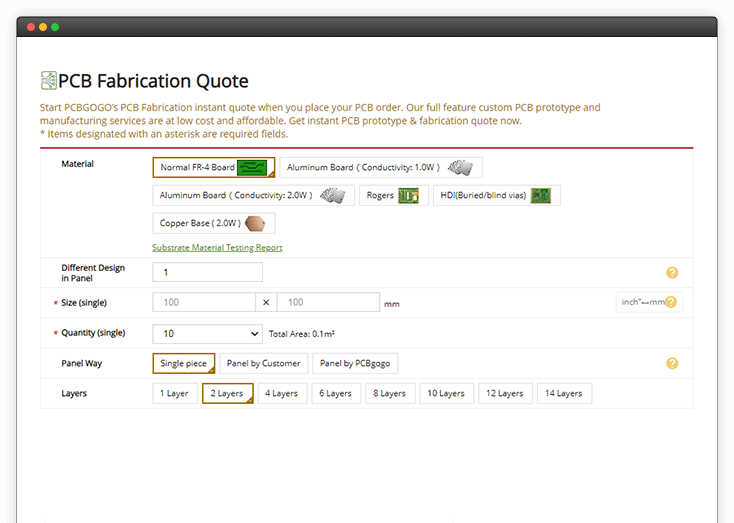Screen dimensions: 734x523
Task: Choose Panel by PCBgogo option
Action: (x=355, y=363)
